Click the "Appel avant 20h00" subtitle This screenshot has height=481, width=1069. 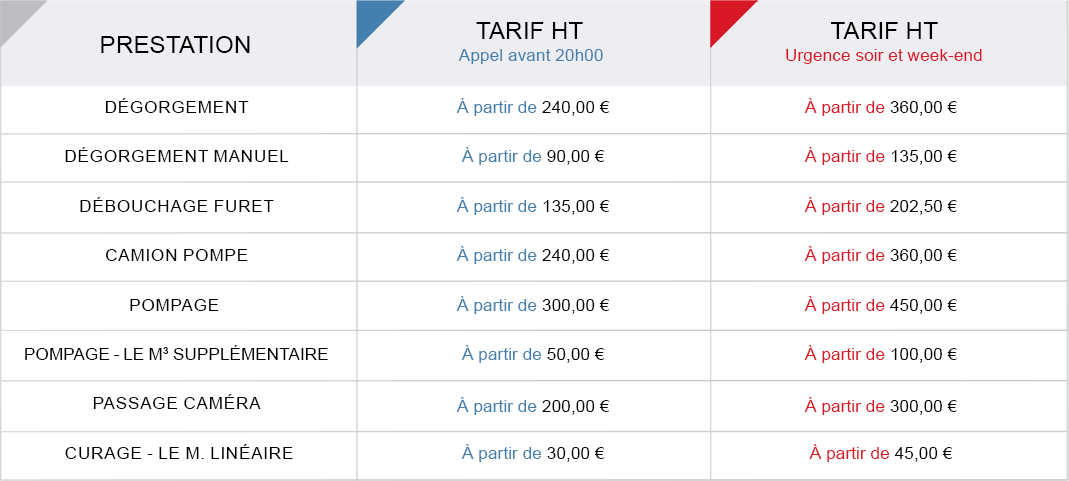[x=530, y=56]
